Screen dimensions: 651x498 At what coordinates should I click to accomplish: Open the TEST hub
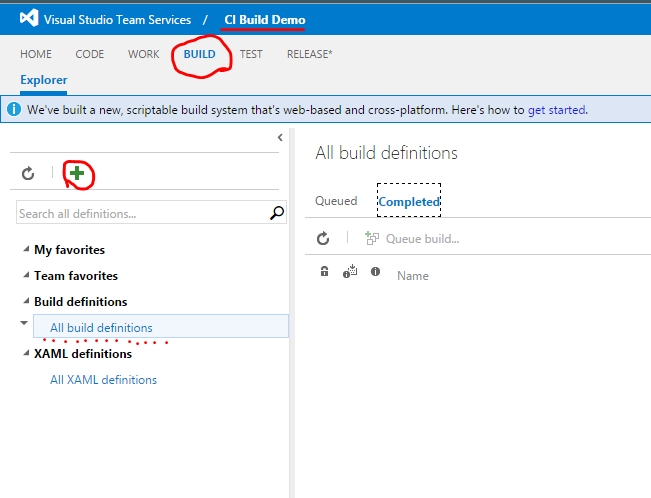pos(251,54)
